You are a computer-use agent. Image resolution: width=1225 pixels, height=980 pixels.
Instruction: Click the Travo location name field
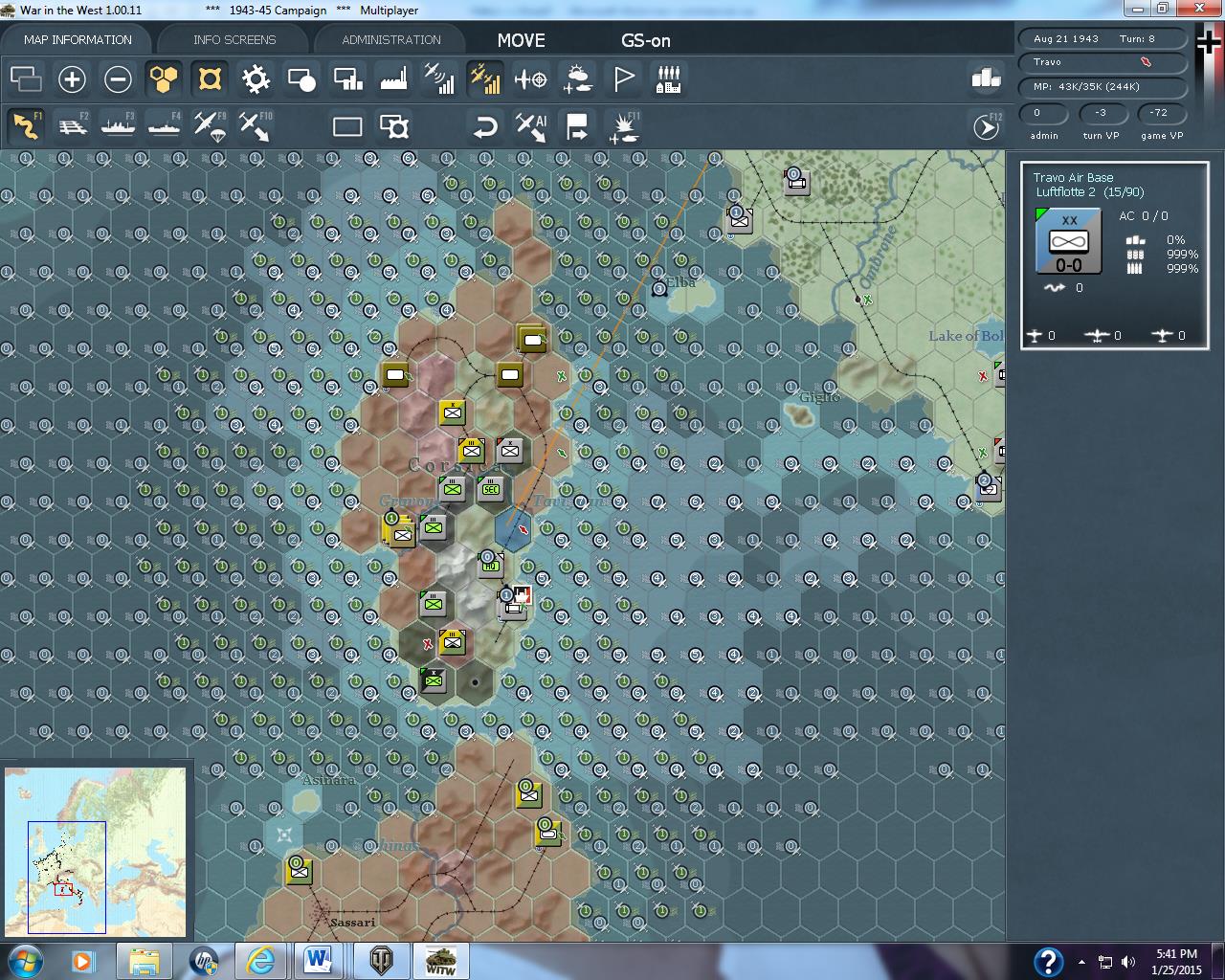(x=1102, y=62)
